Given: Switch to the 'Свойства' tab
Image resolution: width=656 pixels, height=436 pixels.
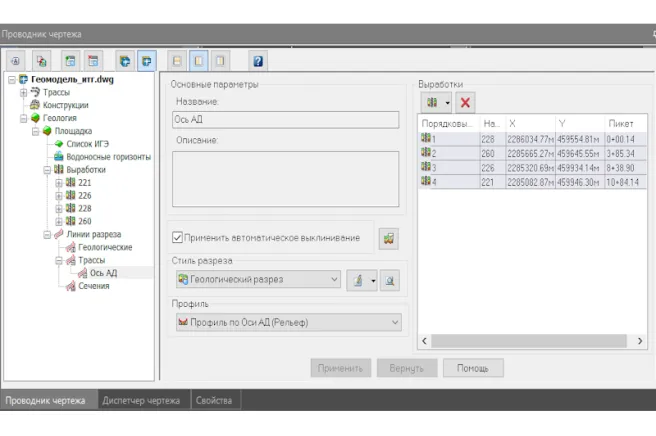Looking at the screenshot, I should [x=215, y=401].
